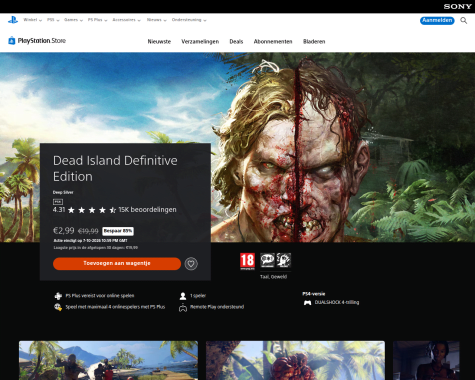Expand the Winkel menu
Viewport: 475px width, 380px height.
pos(32,20)
